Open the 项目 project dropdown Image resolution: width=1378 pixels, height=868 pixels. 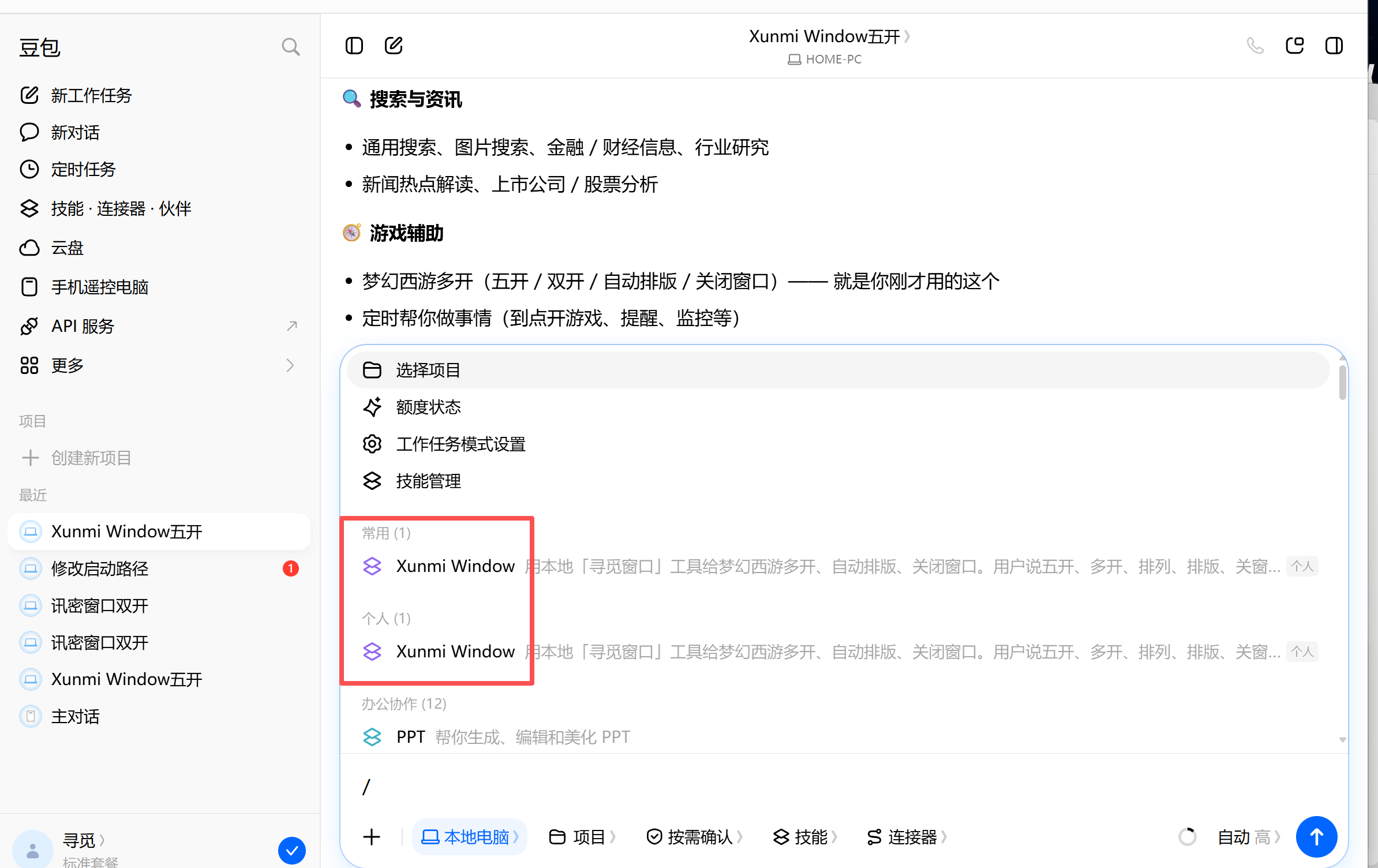pos(582,837)
